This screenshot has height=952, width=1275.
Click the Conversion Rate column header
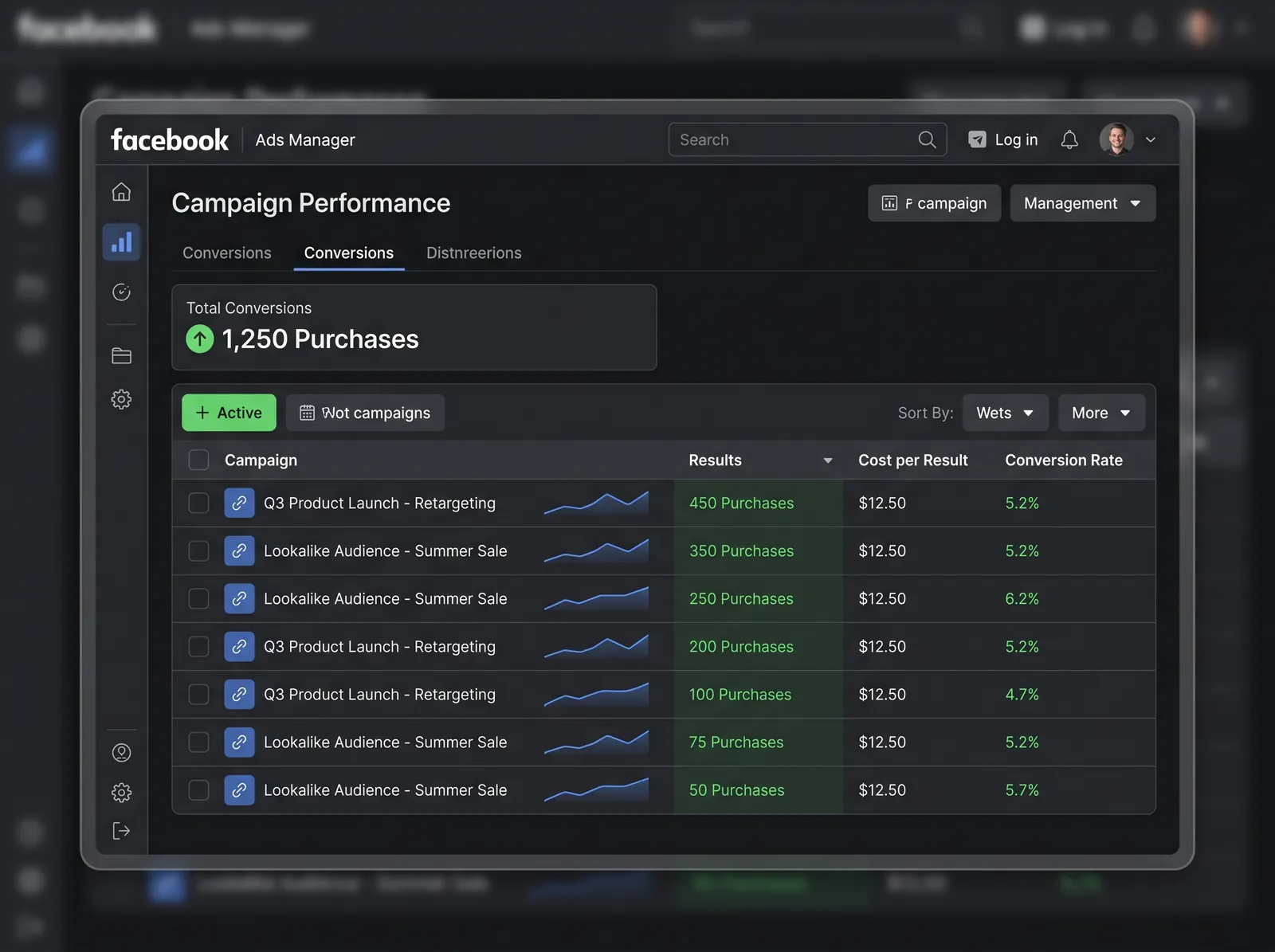click(1064, 460)
